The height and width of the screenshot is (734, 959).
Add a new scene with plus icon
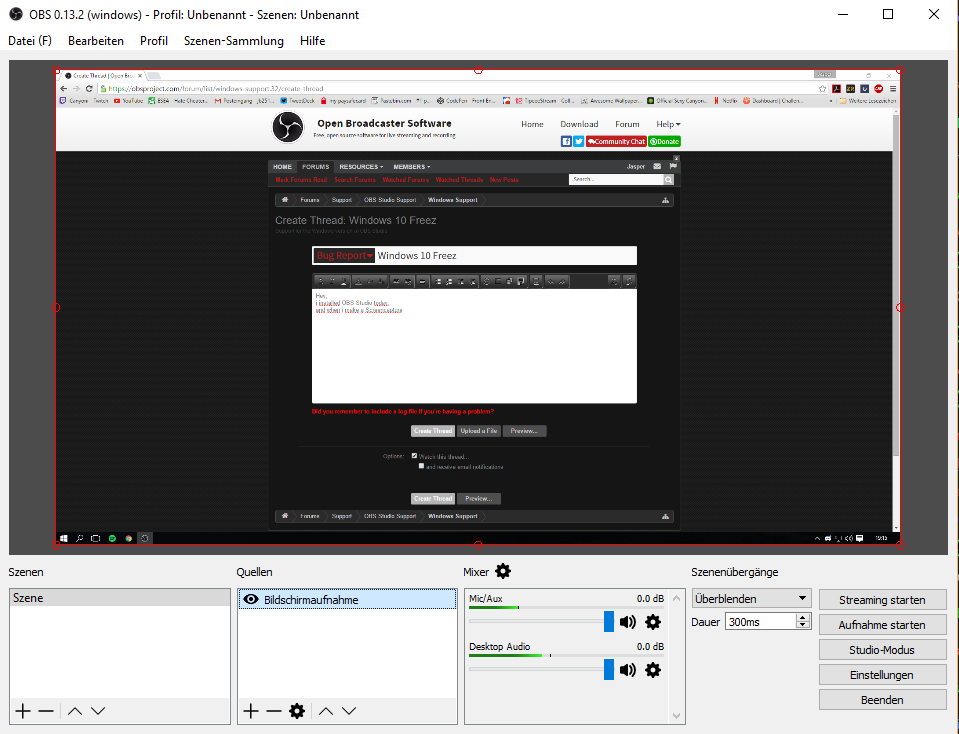pyautogui.click(x=23, y=711)
